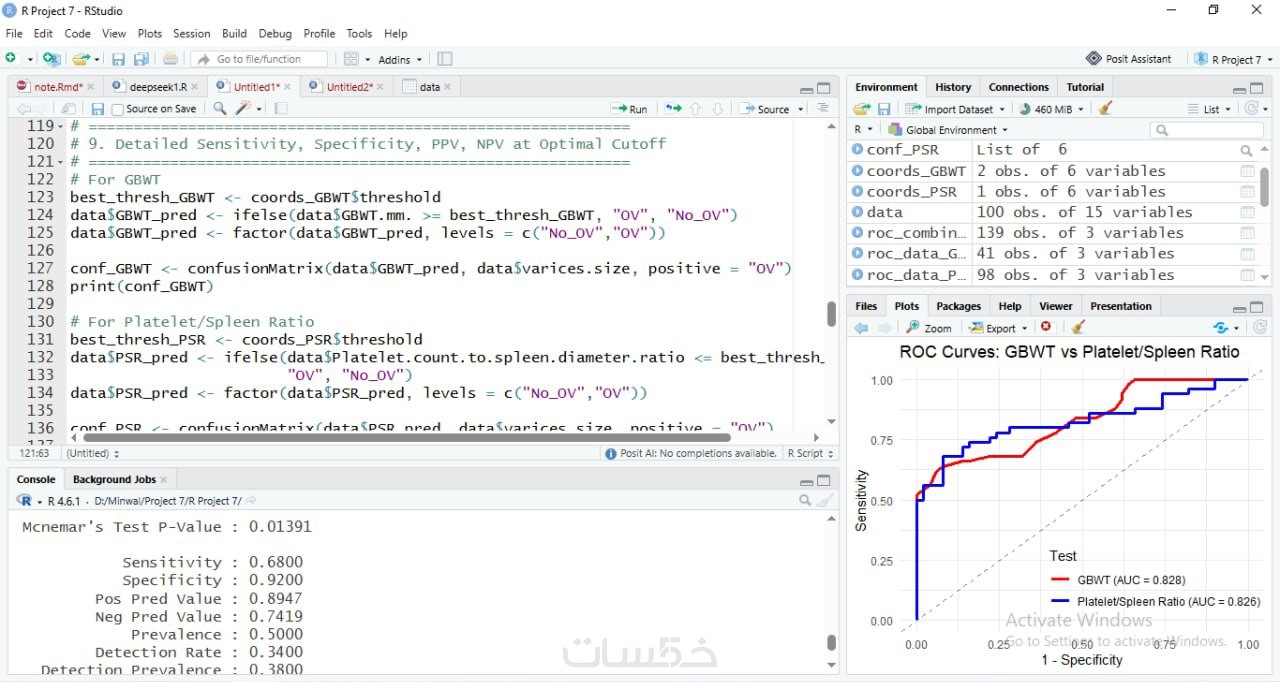Click the re-run previous code region icon
The width and height of the screenshot is (1280, 682).
tap(673, 109)
